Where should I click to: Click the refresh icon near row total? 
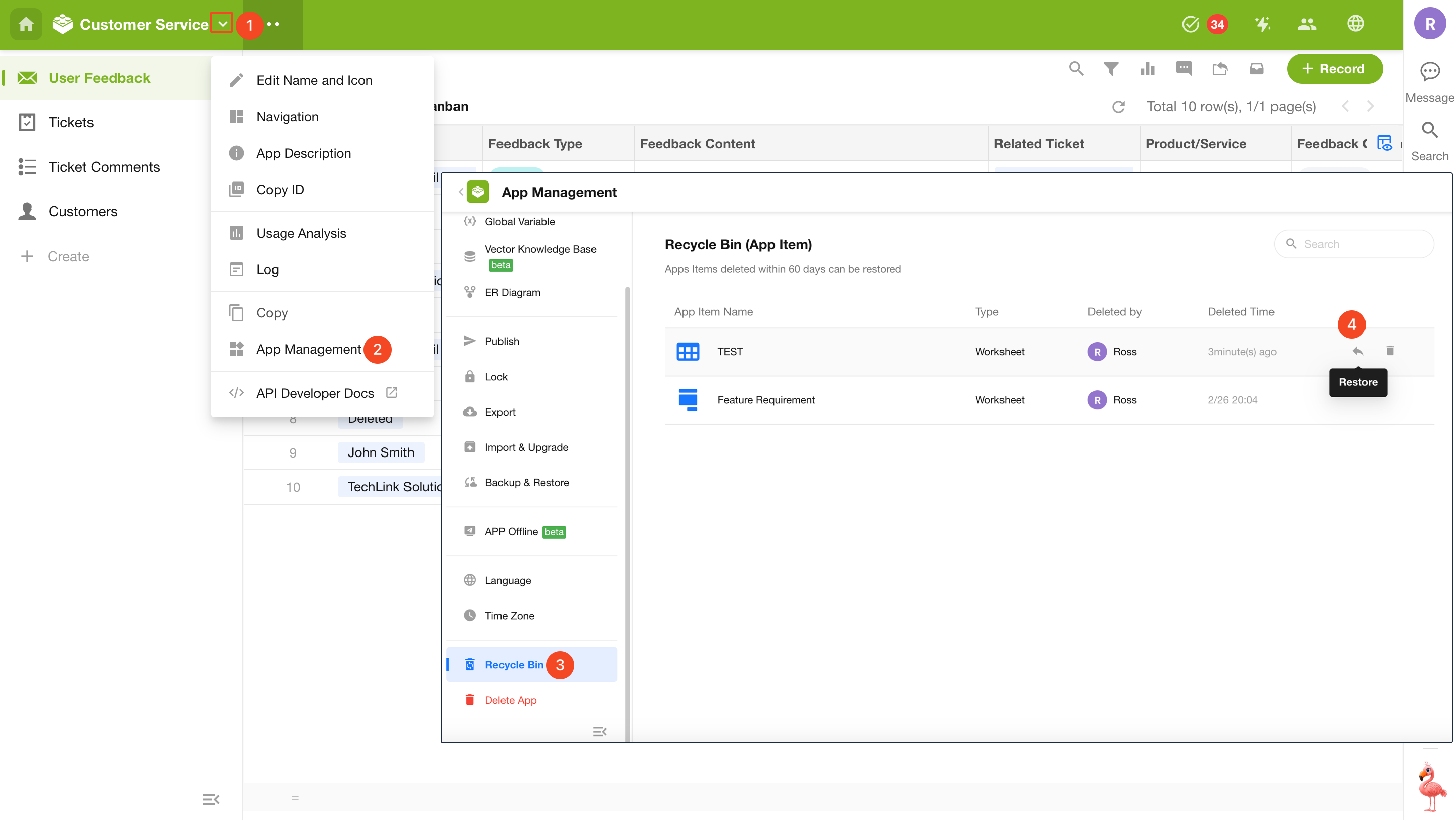(x=1118, y=107)
